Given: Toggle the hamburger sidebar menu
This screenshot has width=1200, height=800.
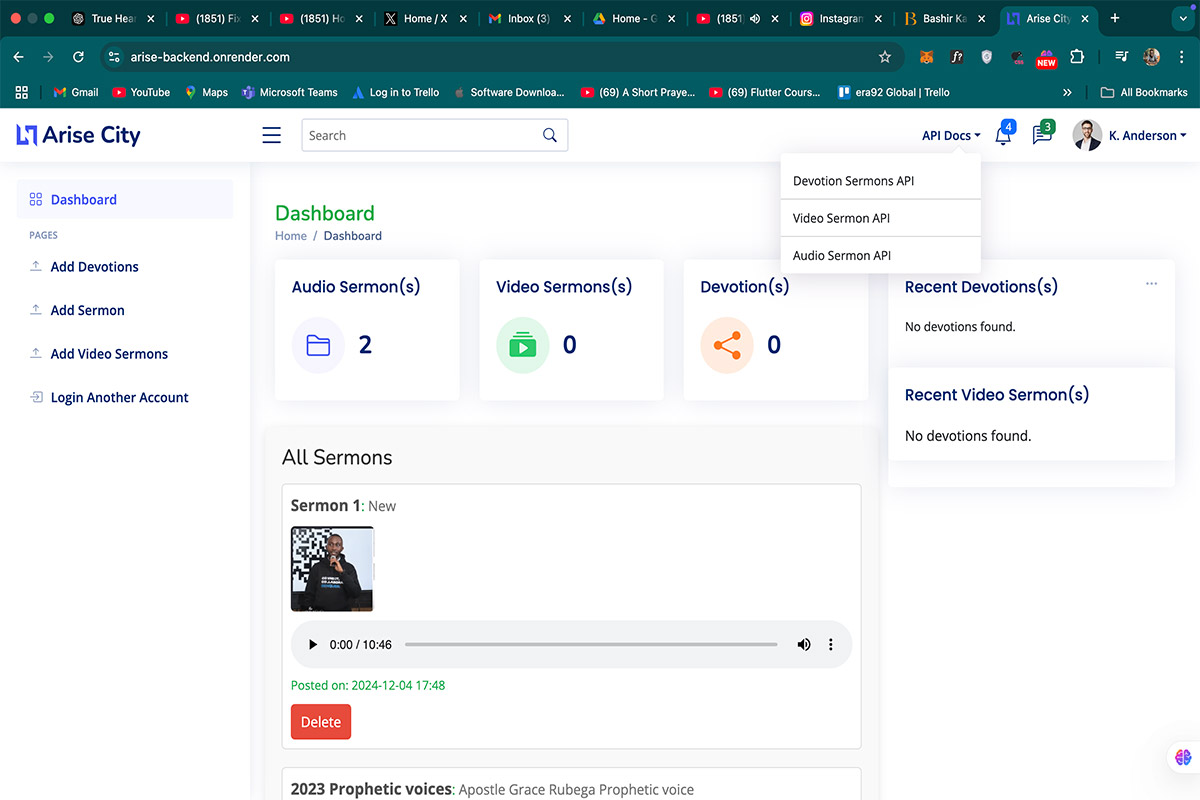Looking at the screenshot, I should pyautogui.click(x=271, y=135).
